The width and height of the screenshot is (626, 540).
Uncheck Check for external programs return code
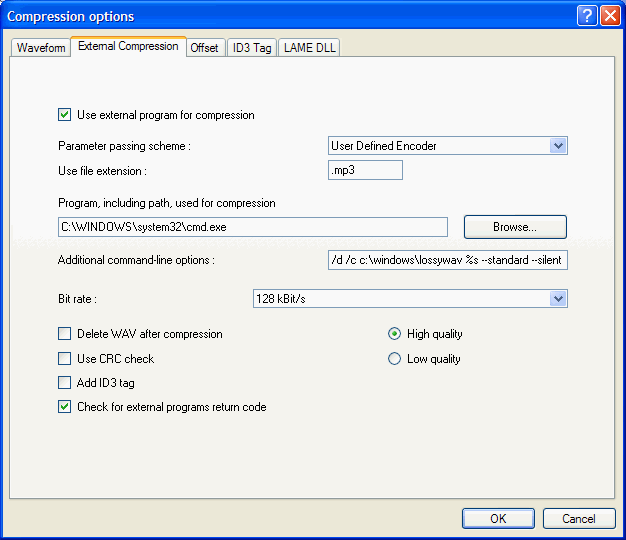click(x=65, y=407)
